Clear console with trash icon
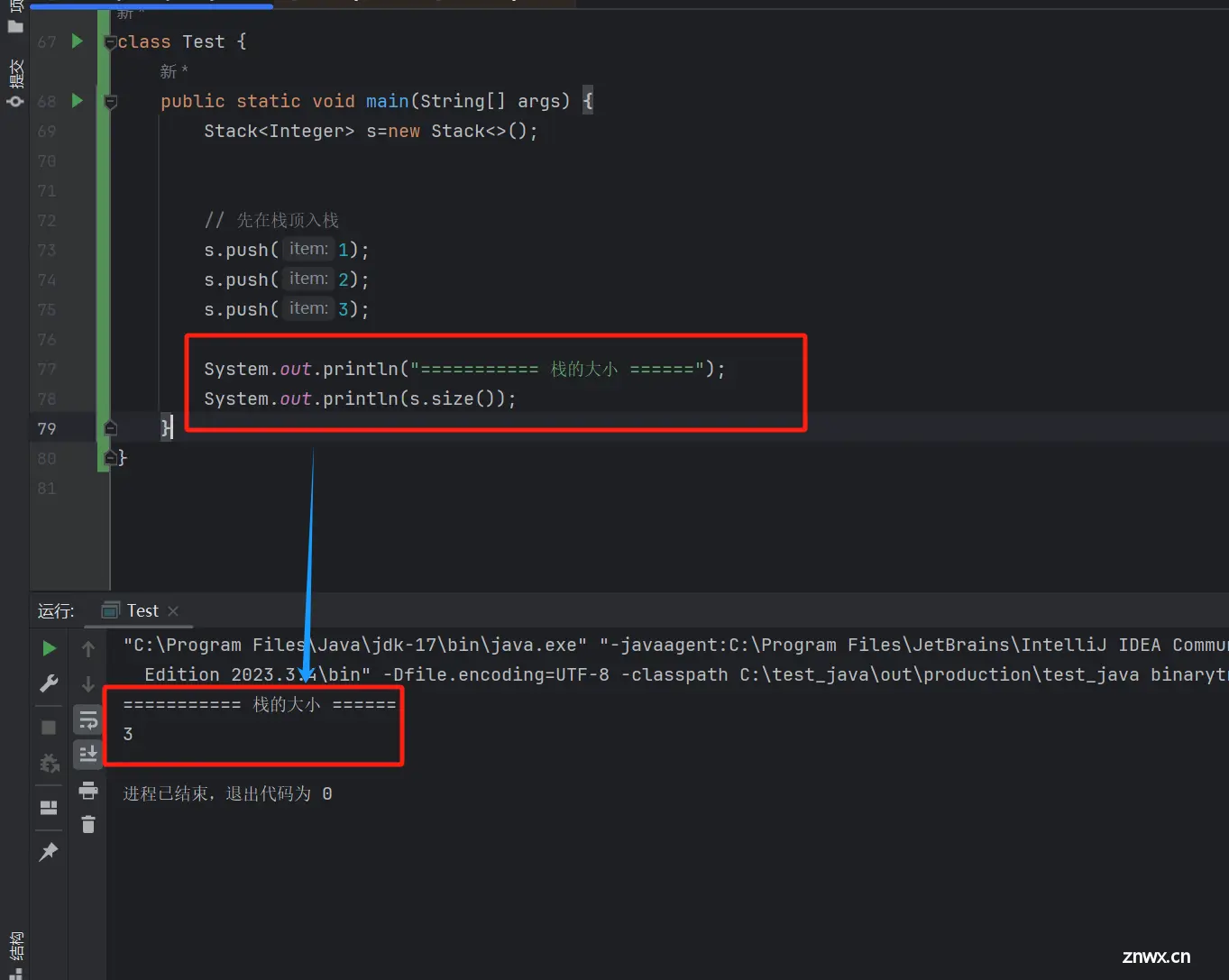The height and width of the screenshot is (980, 1229). click(88, 824)
